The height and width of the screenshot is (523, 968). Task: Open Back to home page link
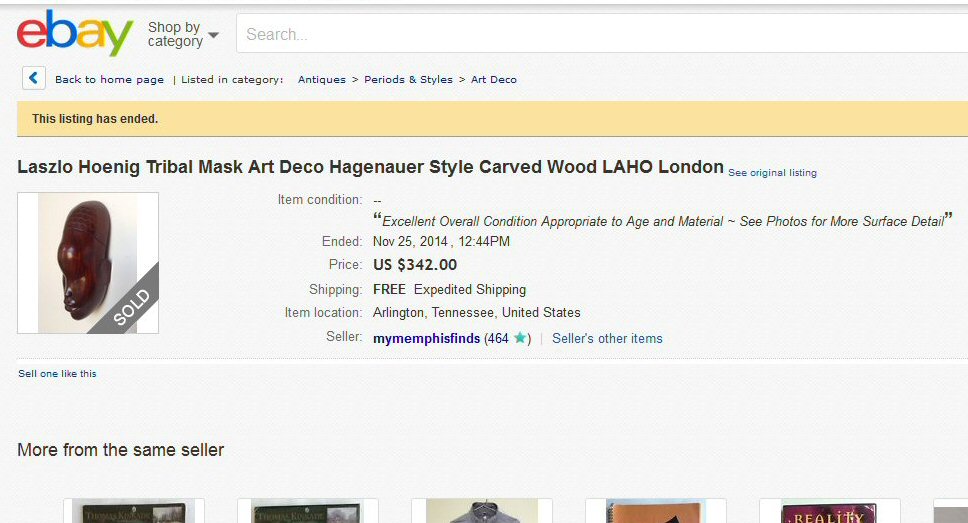pyautogui.click(x=109, y=80)
